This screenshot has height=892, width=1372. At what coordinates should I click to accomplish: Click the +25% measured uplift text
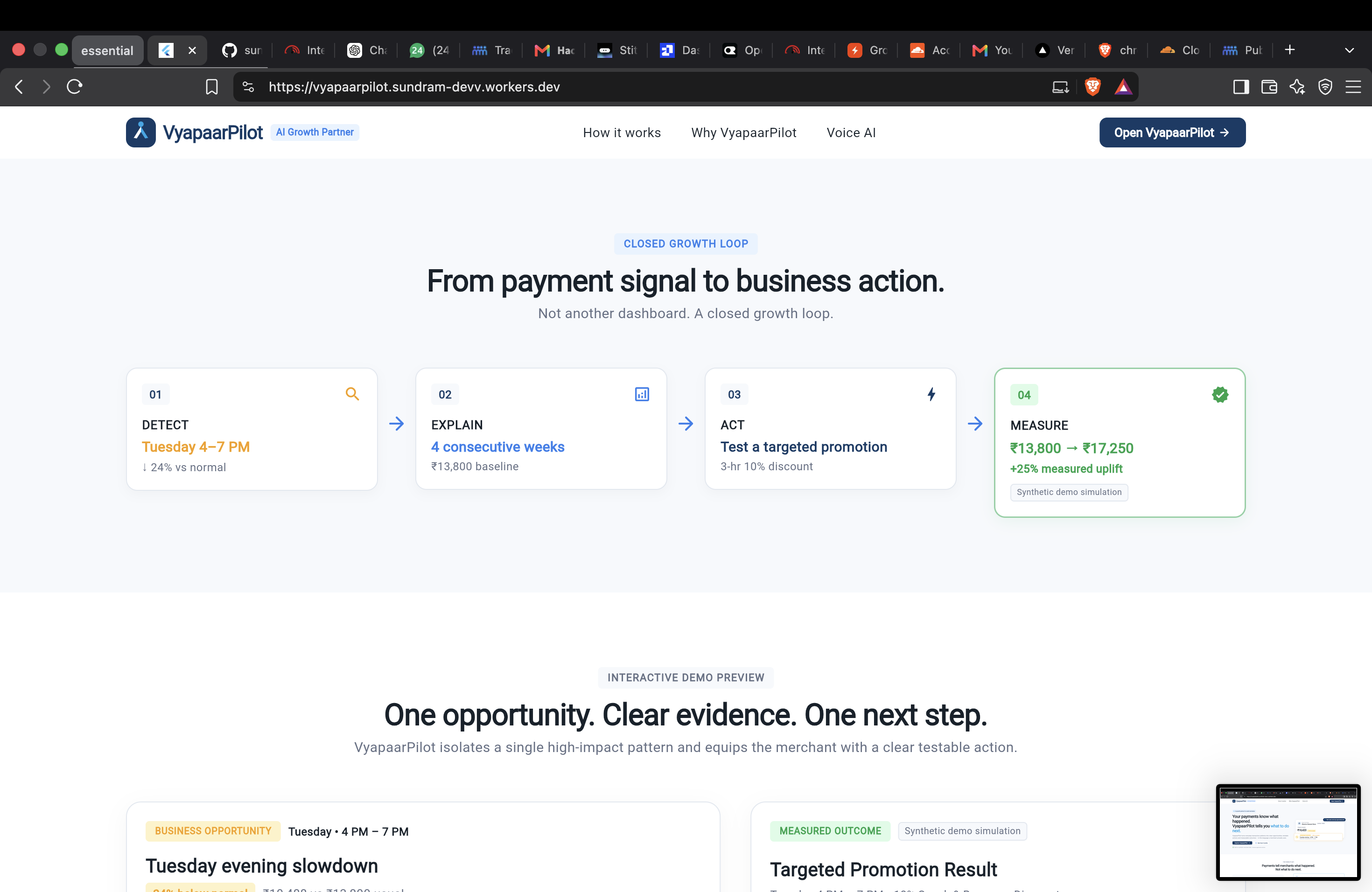click(x=1066, y=469)
